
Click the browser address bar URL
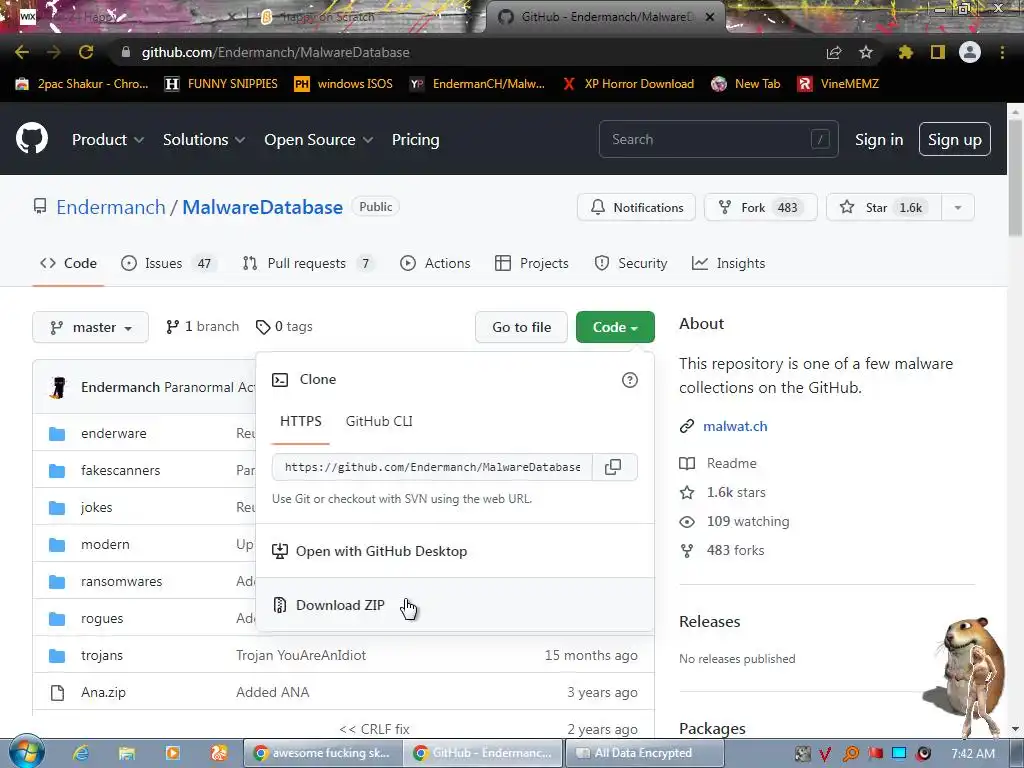pos(275,52)
